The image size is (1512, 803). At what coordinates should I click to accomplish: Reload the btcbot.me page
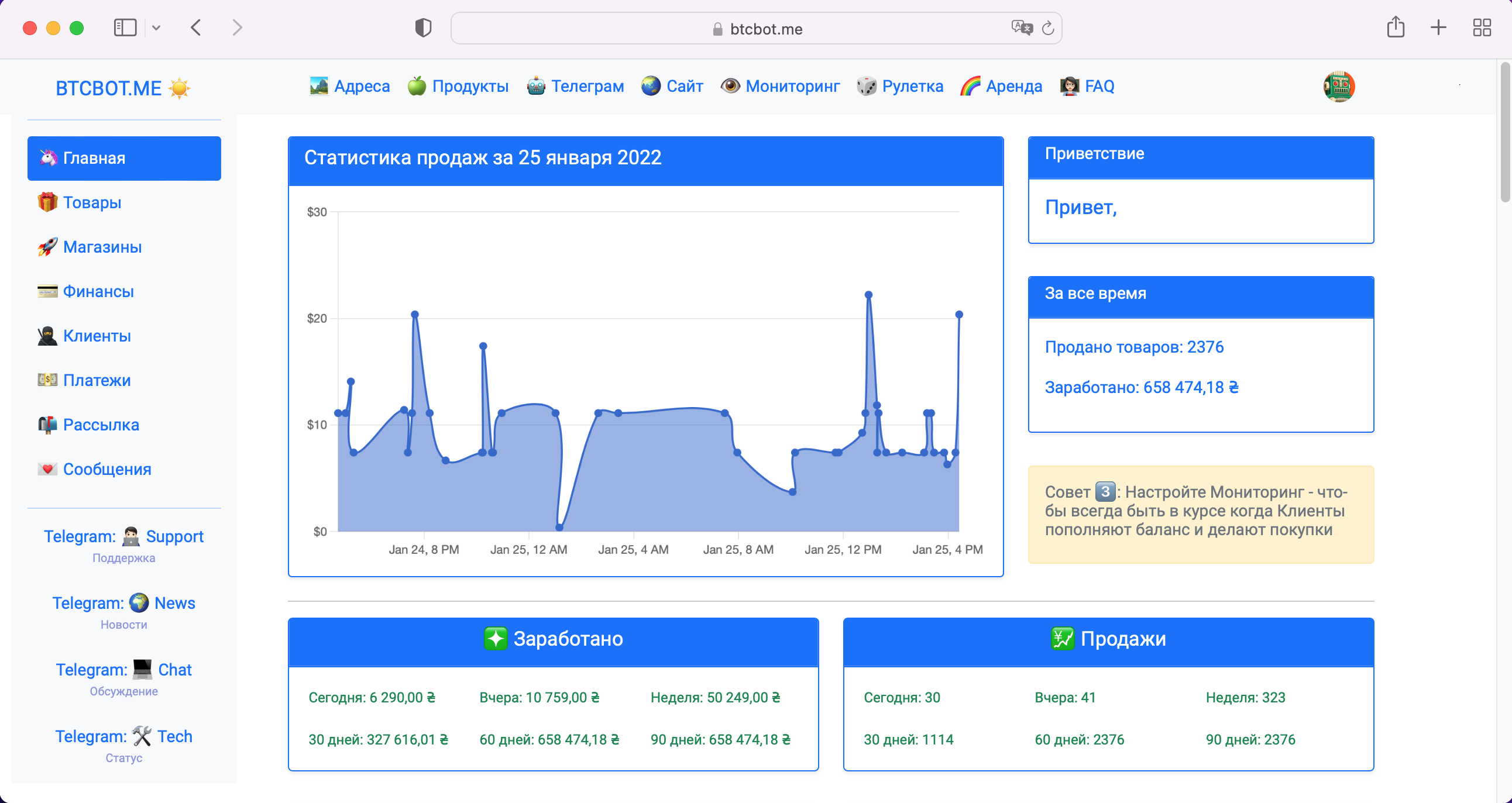1049,27
